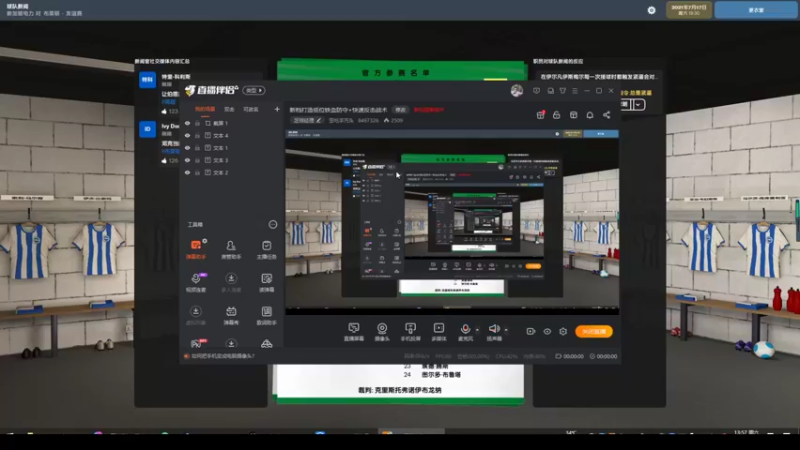Click the 多人连麦 multi-user download tool icon

[231, 282]
